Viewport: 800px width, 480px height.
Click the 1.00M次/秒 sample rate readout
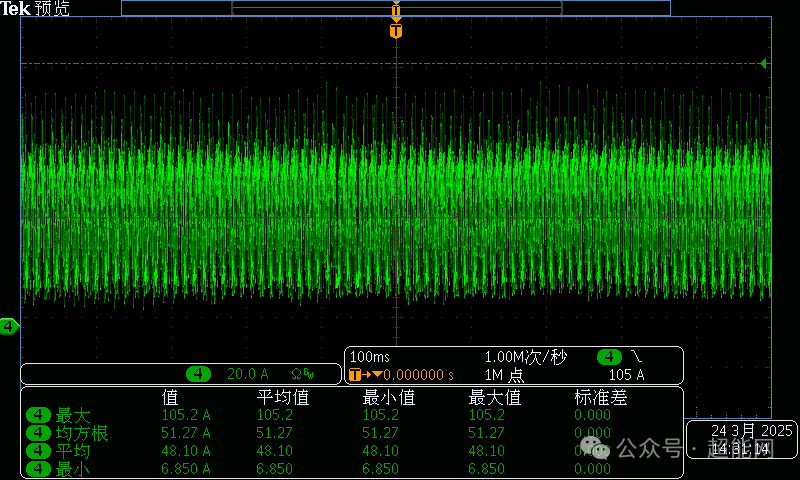point(526,357)
